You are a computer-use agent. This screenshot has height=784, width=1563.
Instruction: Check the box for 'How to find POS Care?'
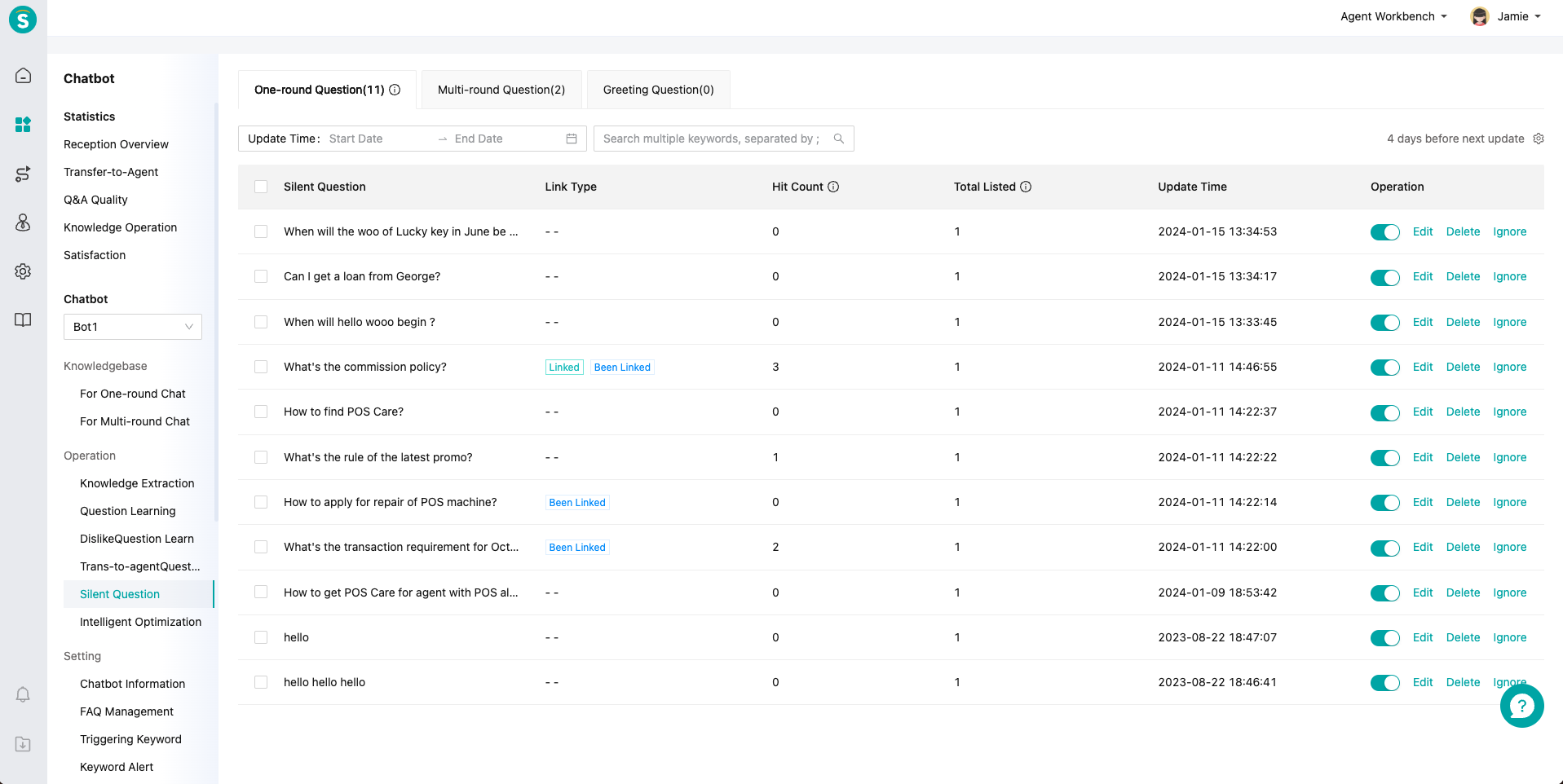click(x=261, y=412)
